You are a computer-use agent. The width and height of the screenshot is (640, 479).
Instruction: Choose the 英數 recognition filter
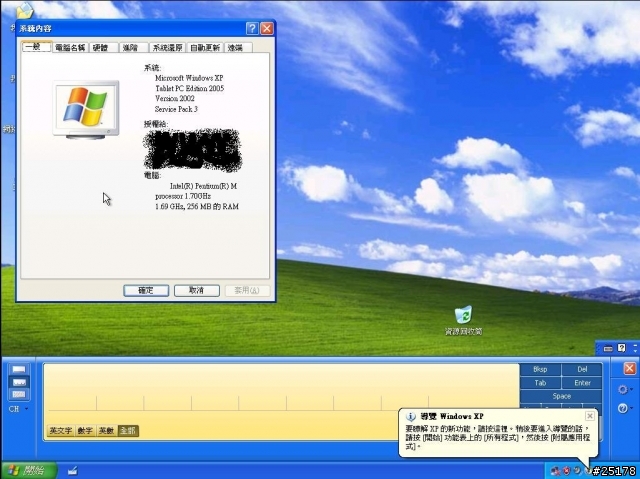tap(107, 430)
